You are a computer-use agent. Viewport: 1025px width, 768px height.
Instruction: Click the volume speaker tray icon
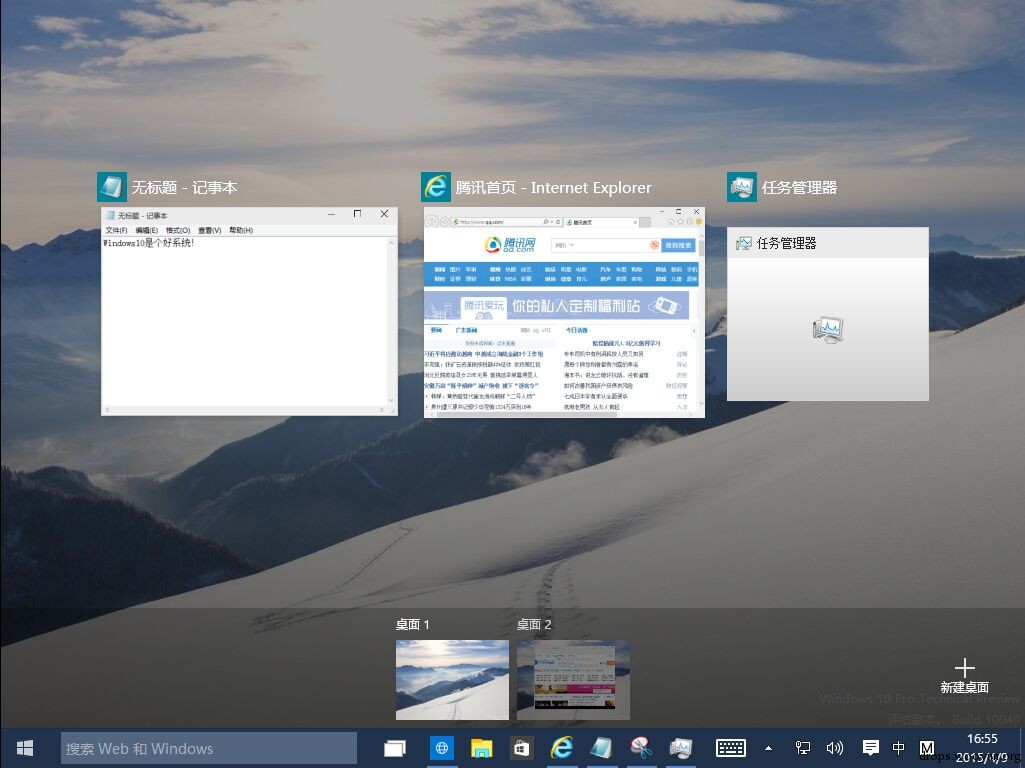pos(834,748)
